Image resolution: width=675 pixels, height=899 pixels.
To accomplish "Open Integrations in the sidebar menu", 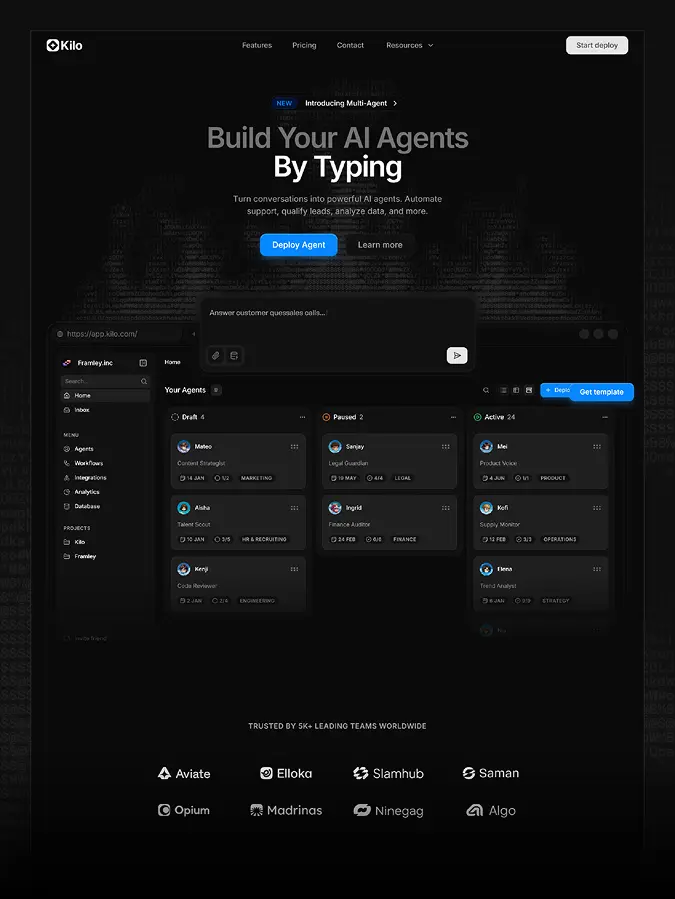I will (85, 478).
